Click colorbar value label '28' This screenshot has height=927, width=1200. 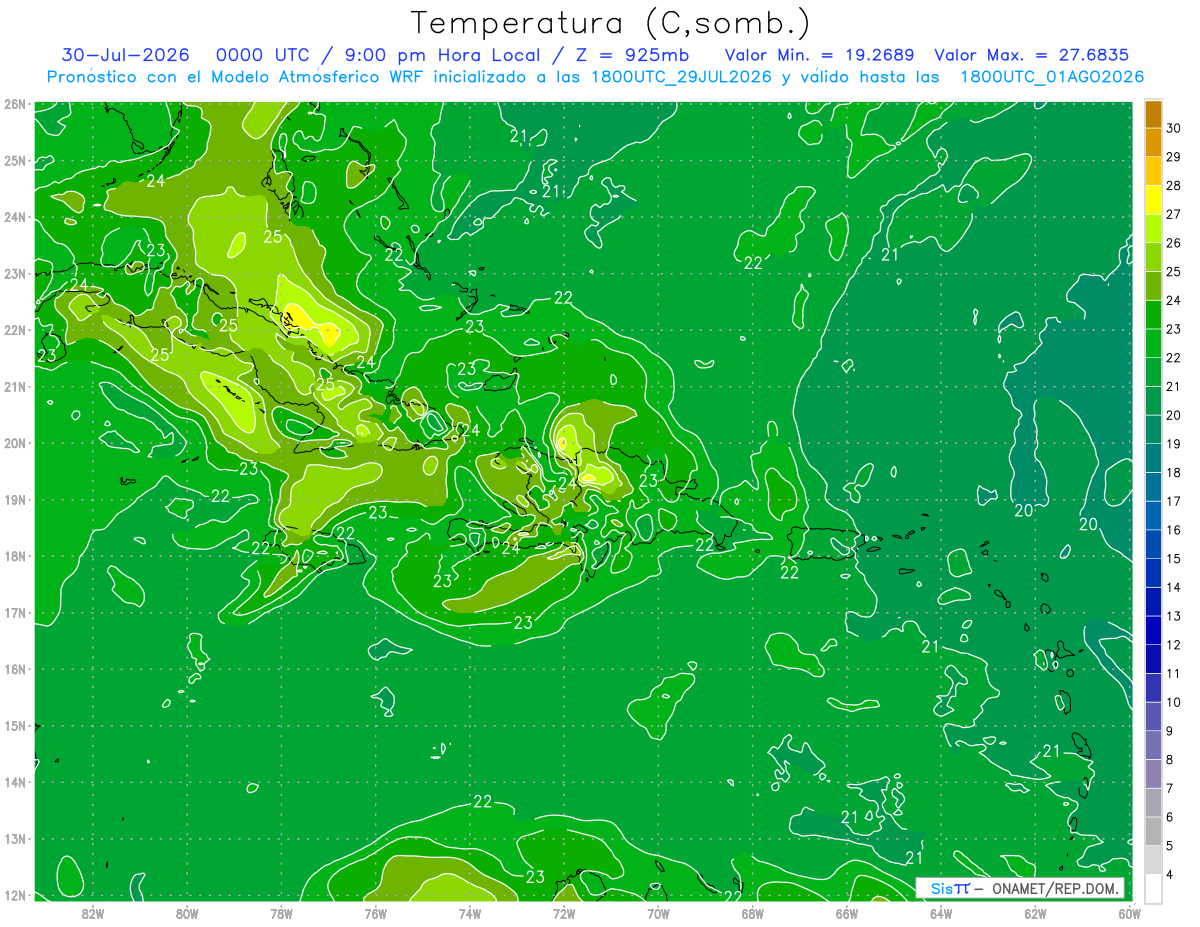[1174, 186]
